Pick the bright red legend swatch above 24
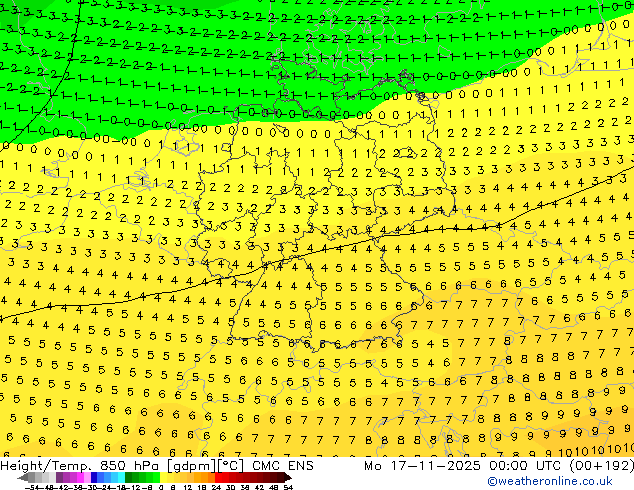Viewport: 634px width, 490px height. coord(218,477)
